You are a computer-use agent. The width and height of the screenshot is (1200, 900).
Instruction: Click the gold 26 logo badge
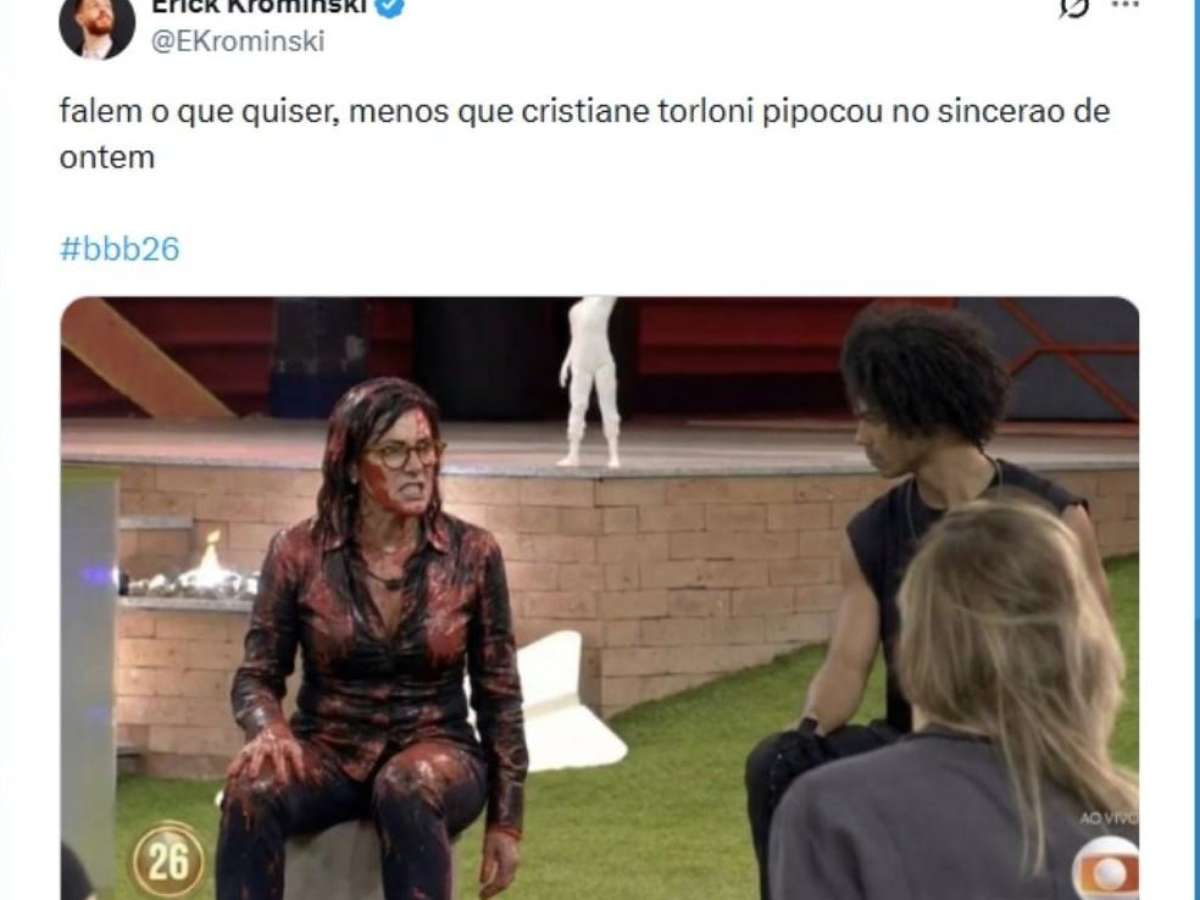click(x=167, y=860)
